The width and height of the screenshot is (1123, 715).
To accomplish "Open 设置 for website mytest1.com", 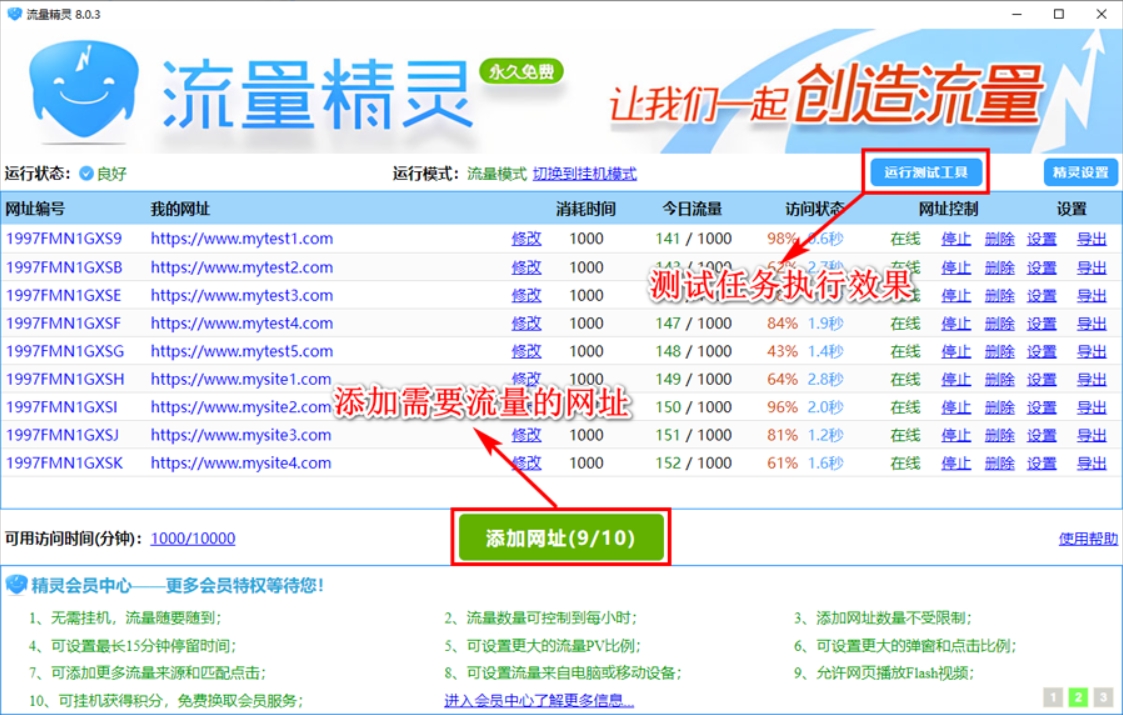I will 1041,239.
